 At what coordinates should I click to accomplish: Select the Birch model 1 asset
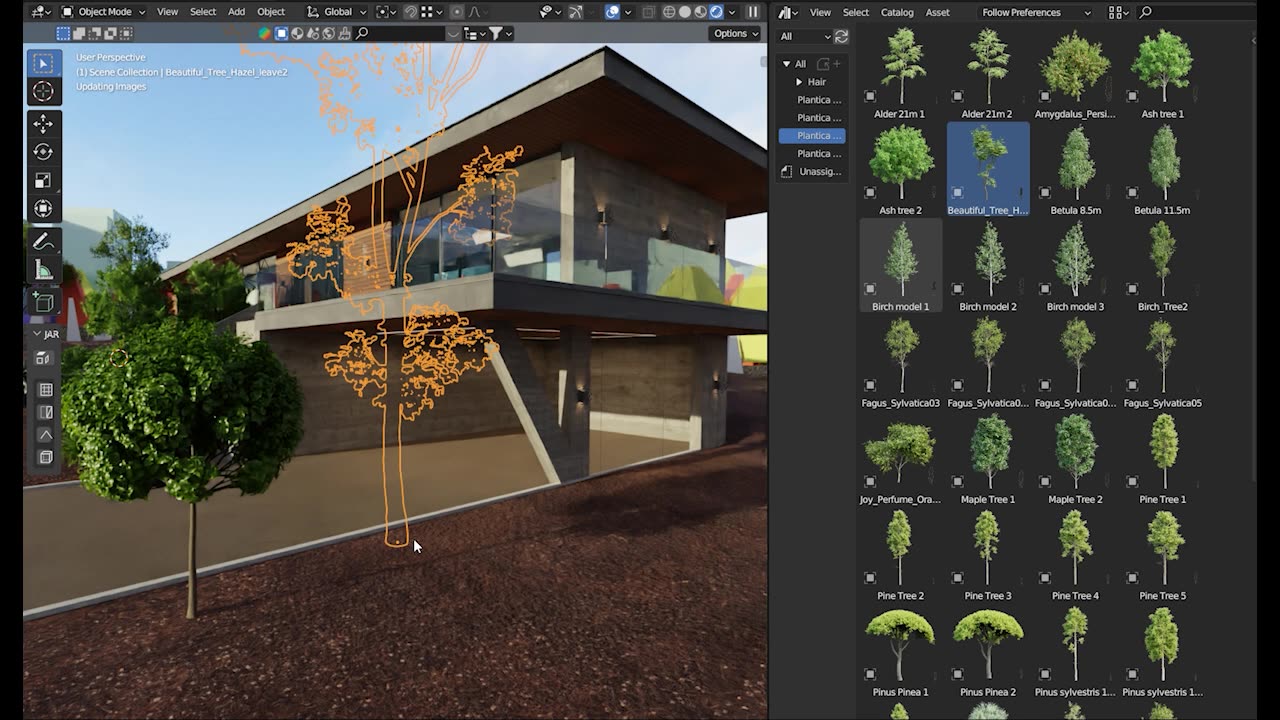[900, 266]
